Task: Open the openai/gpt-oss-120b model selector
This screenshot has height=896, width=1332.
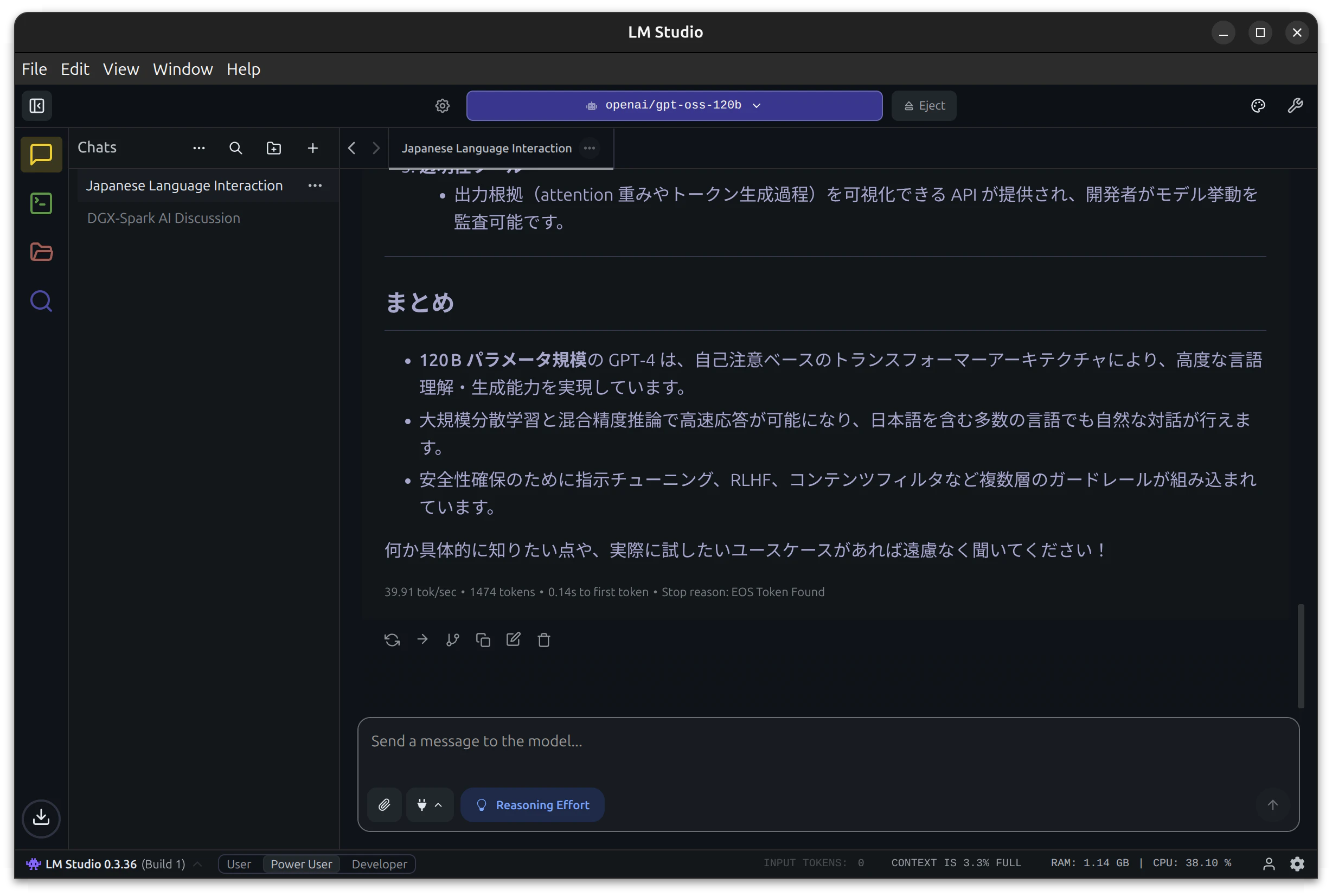Action: tap(674, 106)
